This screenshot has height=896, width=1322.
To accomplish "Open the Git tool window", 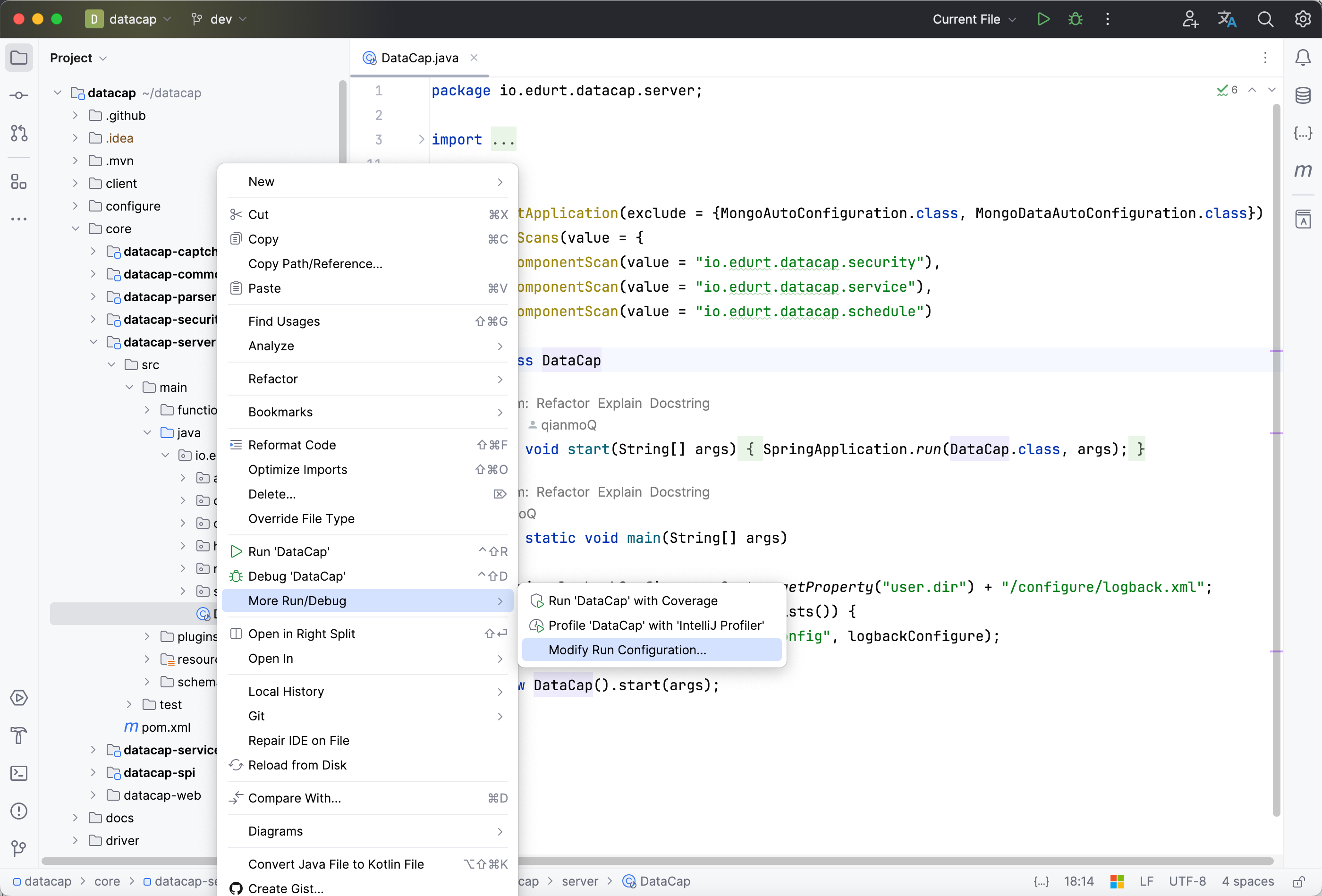I will pos(19,848).
